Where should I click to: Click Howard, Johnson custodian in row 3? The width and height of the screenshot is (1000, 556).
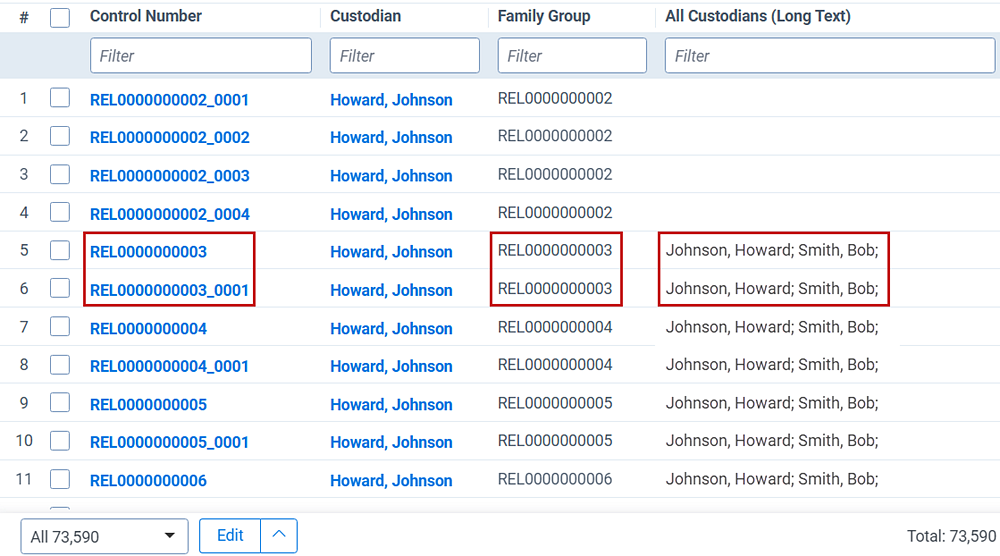[x=391, y=175]
